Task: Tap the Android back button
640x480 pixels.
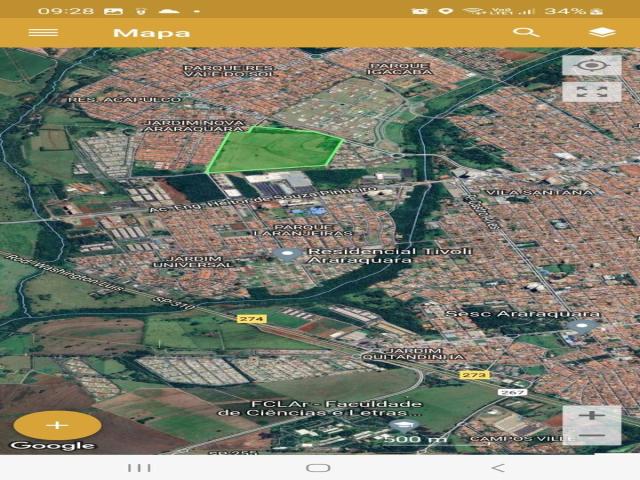Action: (x=498, y=468)
